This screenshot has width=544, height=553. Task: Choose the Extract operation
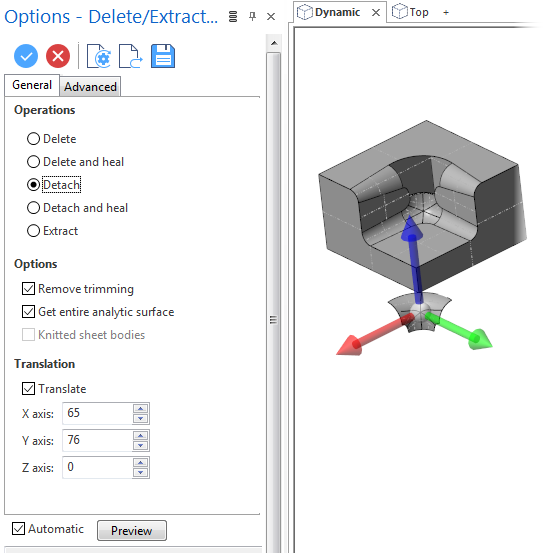coord(53,231)
